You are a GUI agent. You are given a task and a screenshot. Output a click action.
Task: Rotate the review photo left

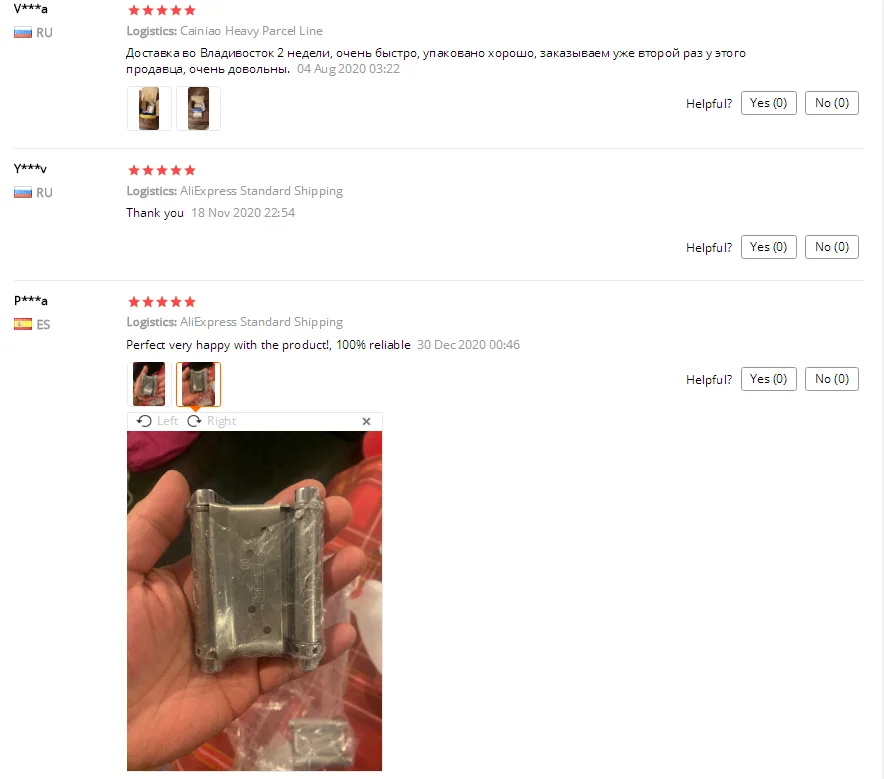pos(157,421)
